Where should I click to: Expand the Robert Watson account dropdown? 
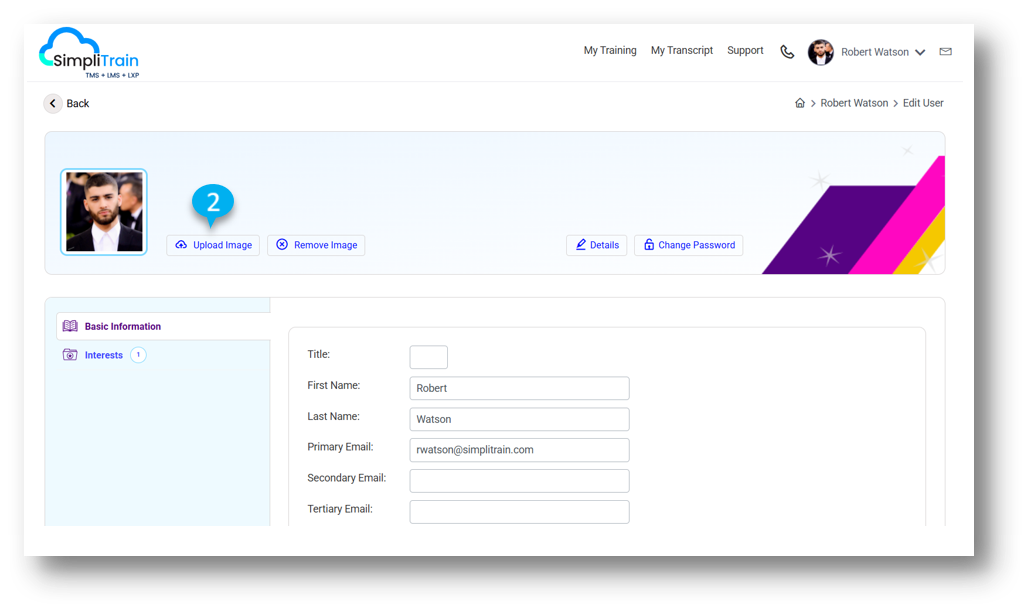click(920, 53)
